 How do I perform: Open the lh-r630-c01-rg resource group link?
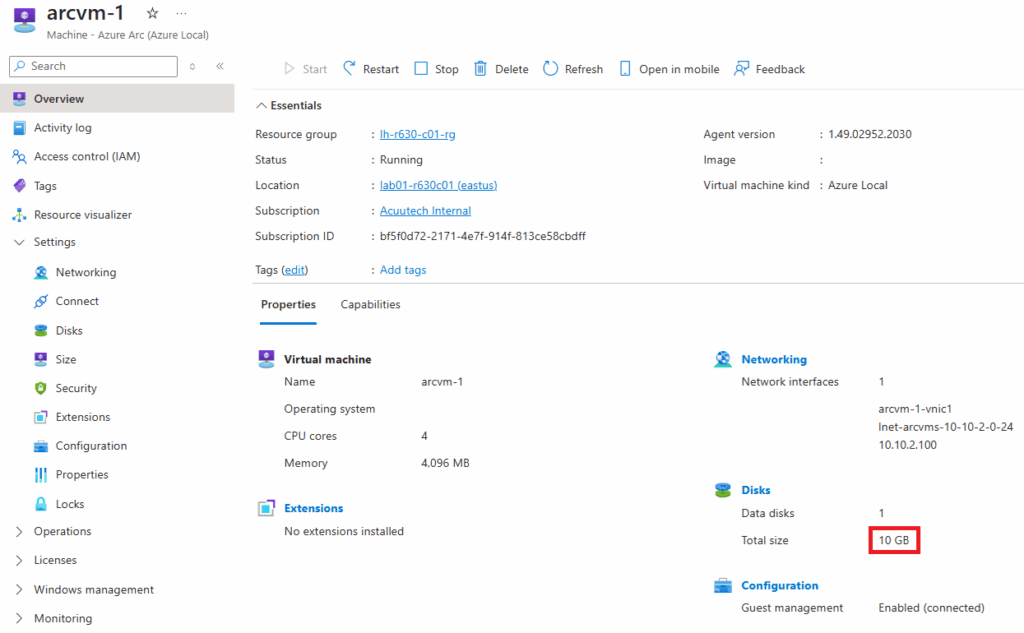click(x=417, y=134)
